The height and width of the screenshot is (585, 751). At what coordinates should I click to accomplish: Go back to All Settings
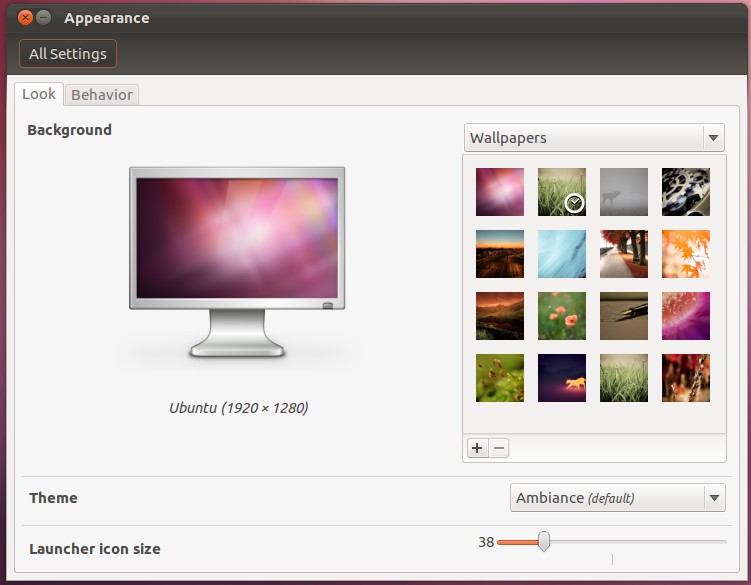[68, 54]
